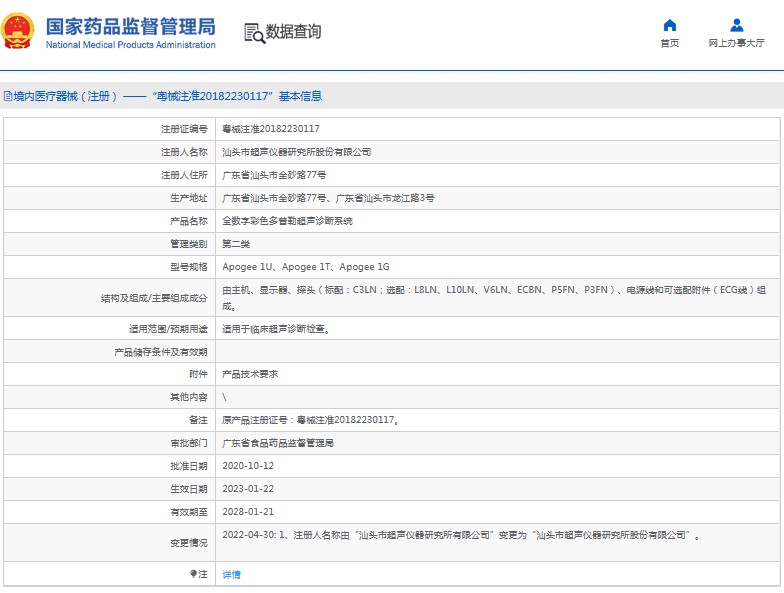Click management category 第二类
This screenshot has height=593, width=784.
click(x=236, y=244)
